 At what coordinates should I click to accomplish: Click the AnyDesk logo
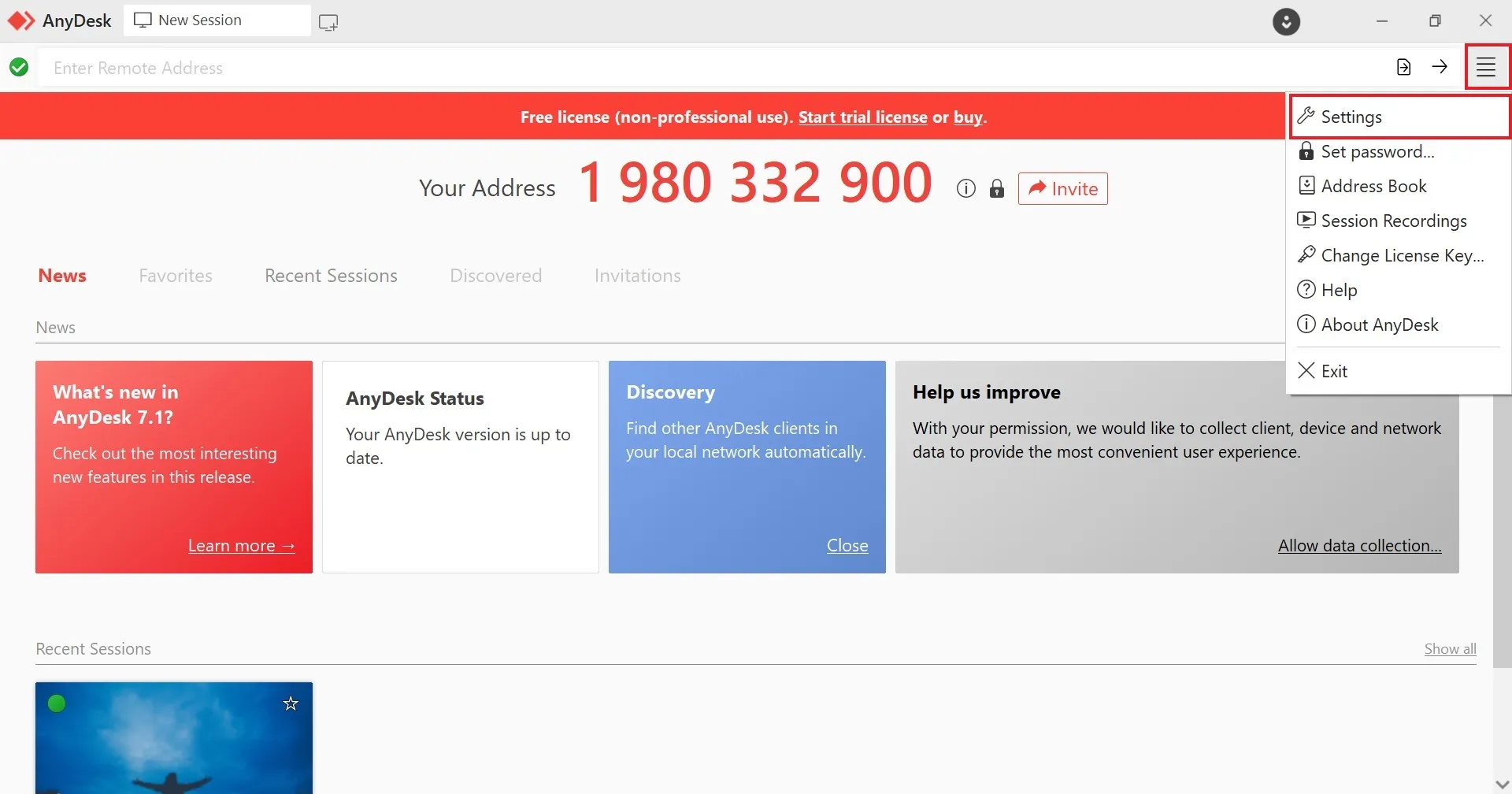click(21, 20)
